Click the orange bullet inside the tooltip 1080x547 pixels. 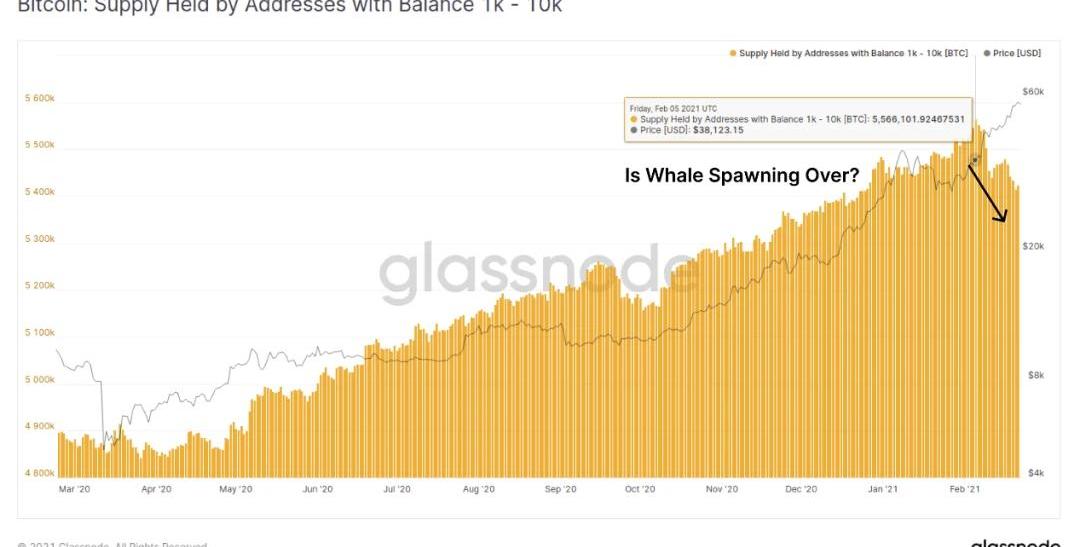(x=633, y=119)
